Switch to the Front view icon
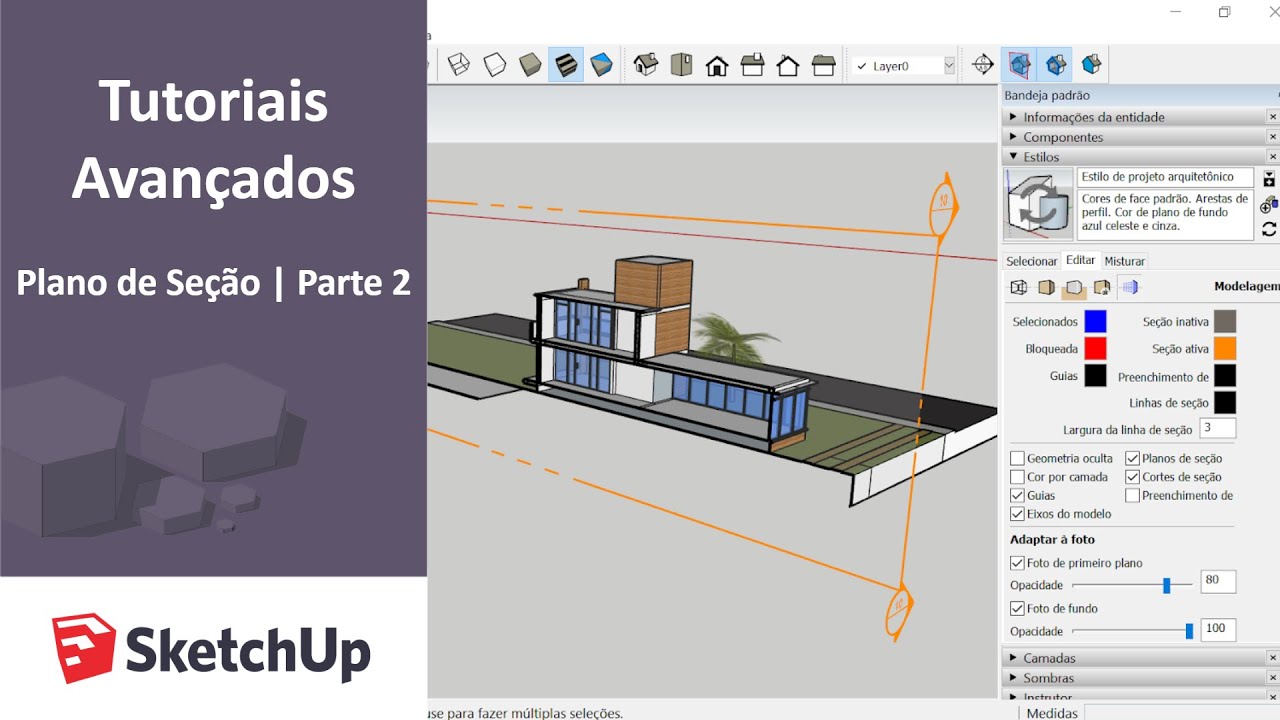 (x=716, y=65)
